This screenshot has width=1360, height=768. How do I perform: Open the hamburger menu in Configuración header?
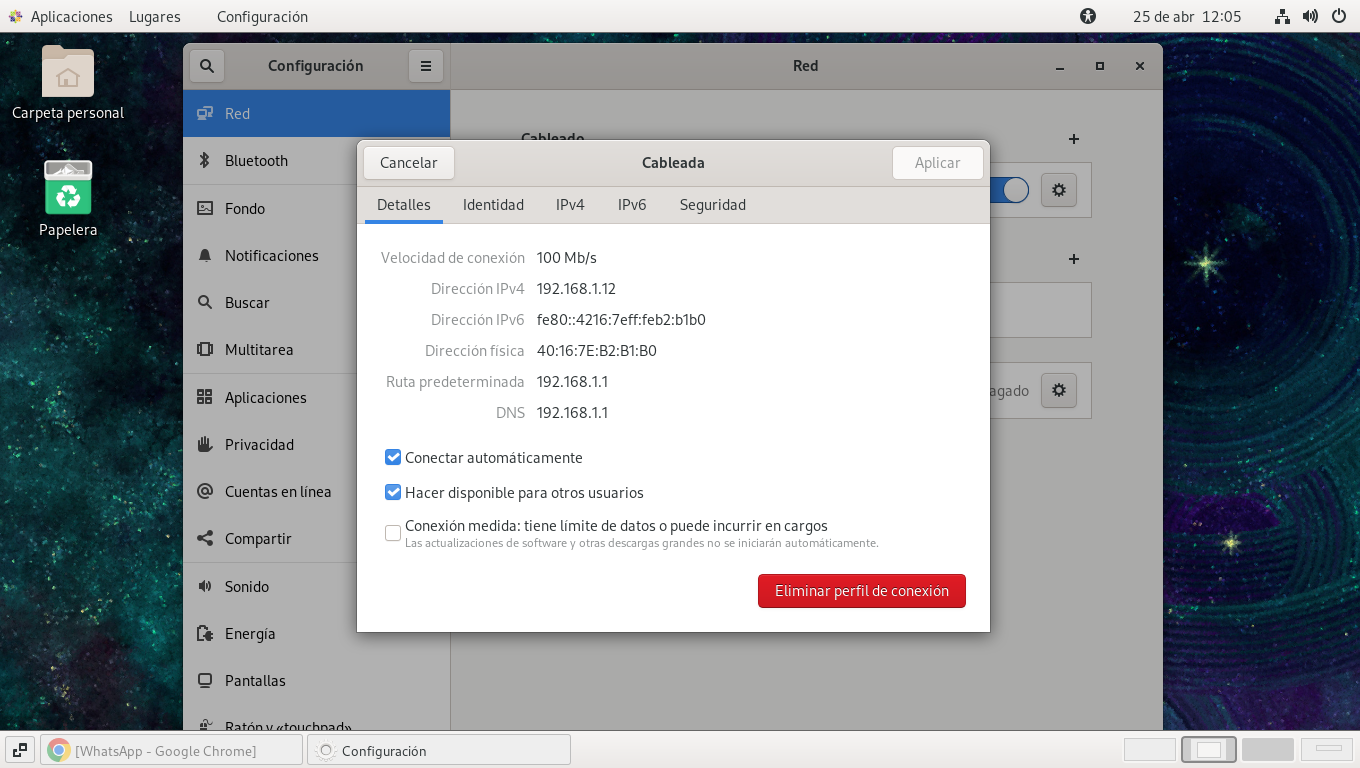425,66
